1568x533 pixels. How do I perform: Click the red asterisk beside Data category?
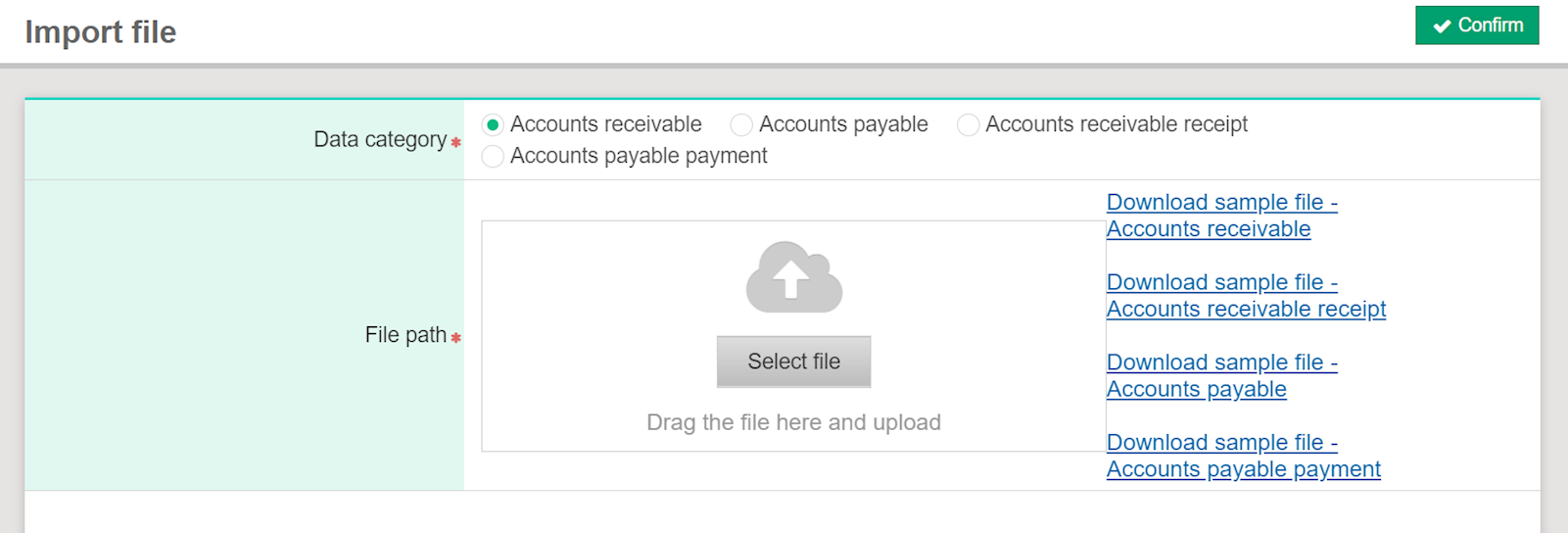(x=455, y=143)
